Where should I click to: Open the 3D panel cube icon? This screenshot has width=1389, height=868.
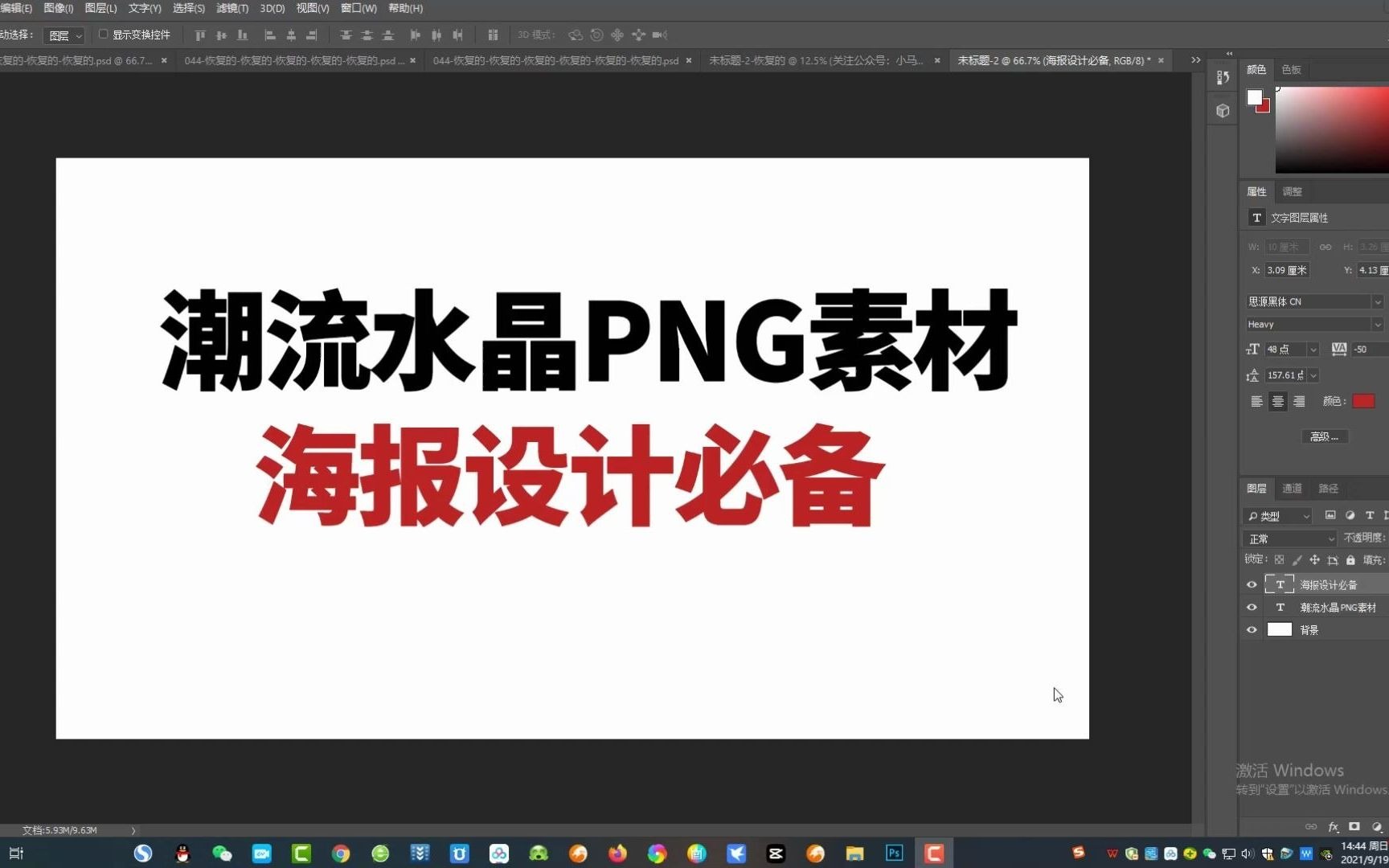1223,111
